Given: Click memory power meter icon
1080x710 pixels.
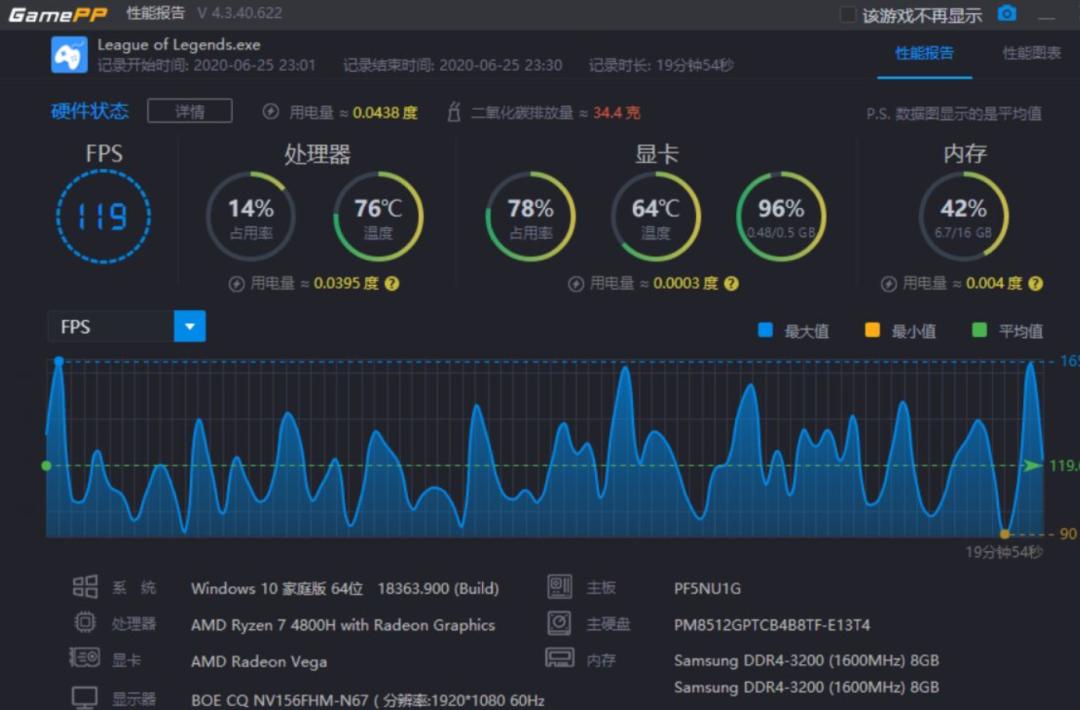Looking at the screenshot, I should pos(889,284).
